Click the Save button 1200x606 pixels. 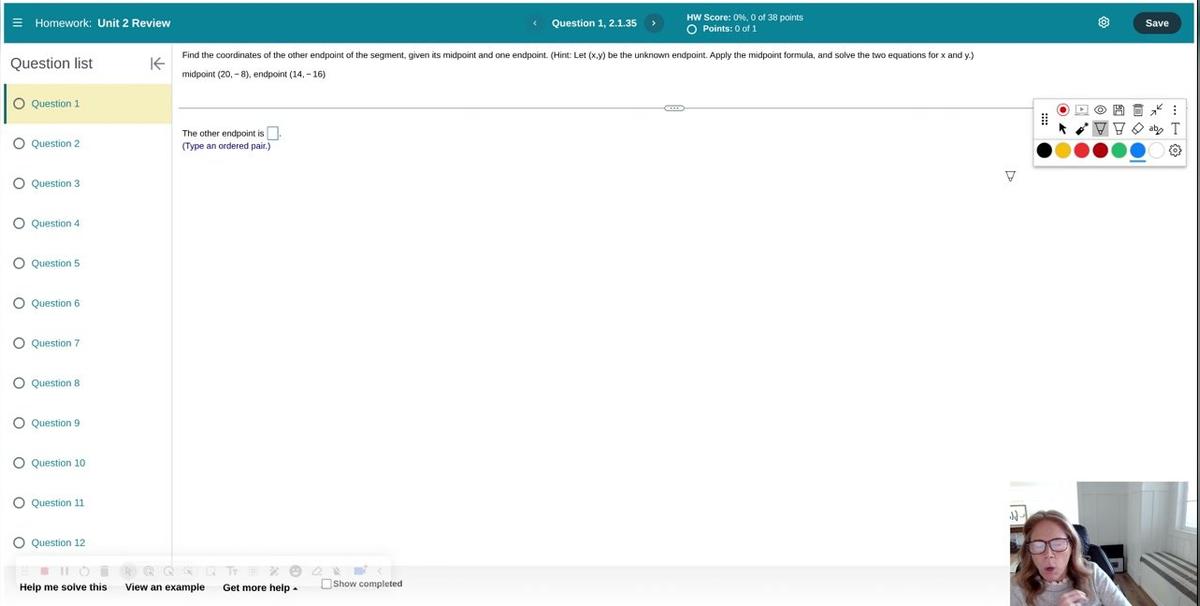[x=1156, y=23]
